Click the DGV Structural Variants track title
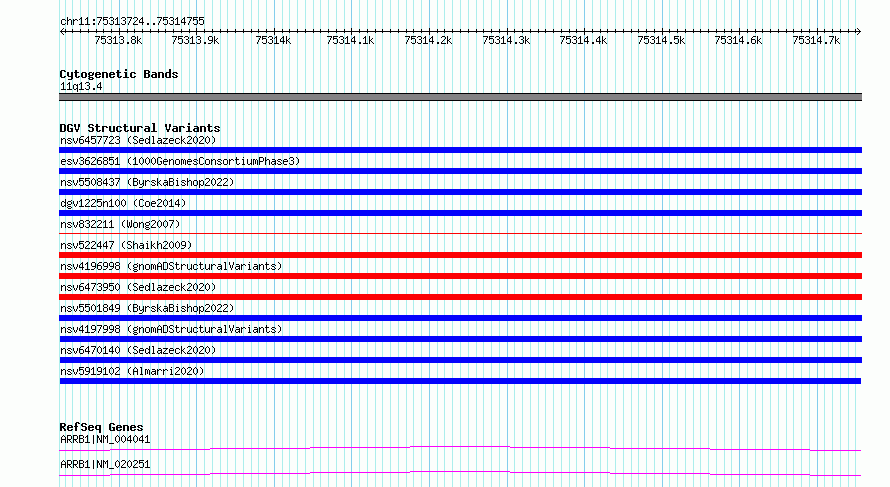The width and height of the screenshot is (890, 487). 140,128
